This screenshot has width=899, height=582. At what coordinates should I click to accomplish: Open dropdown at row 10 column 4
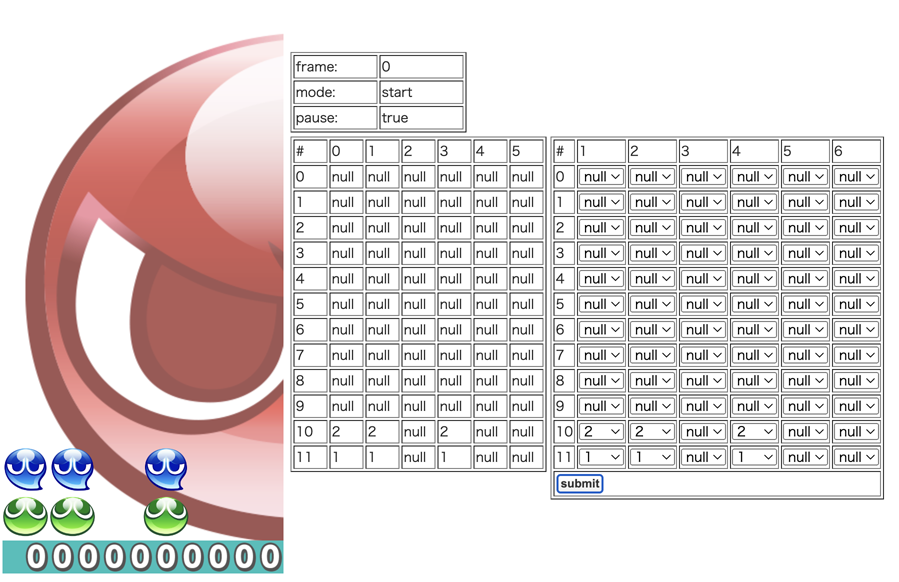[754, 431]
